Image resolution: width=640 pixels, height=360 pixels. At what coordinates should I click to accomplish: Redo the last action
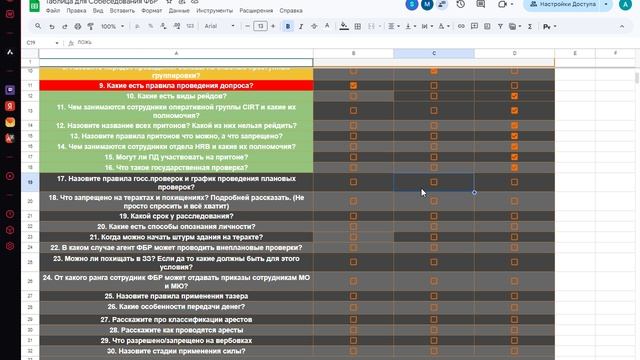coord(64,26)
